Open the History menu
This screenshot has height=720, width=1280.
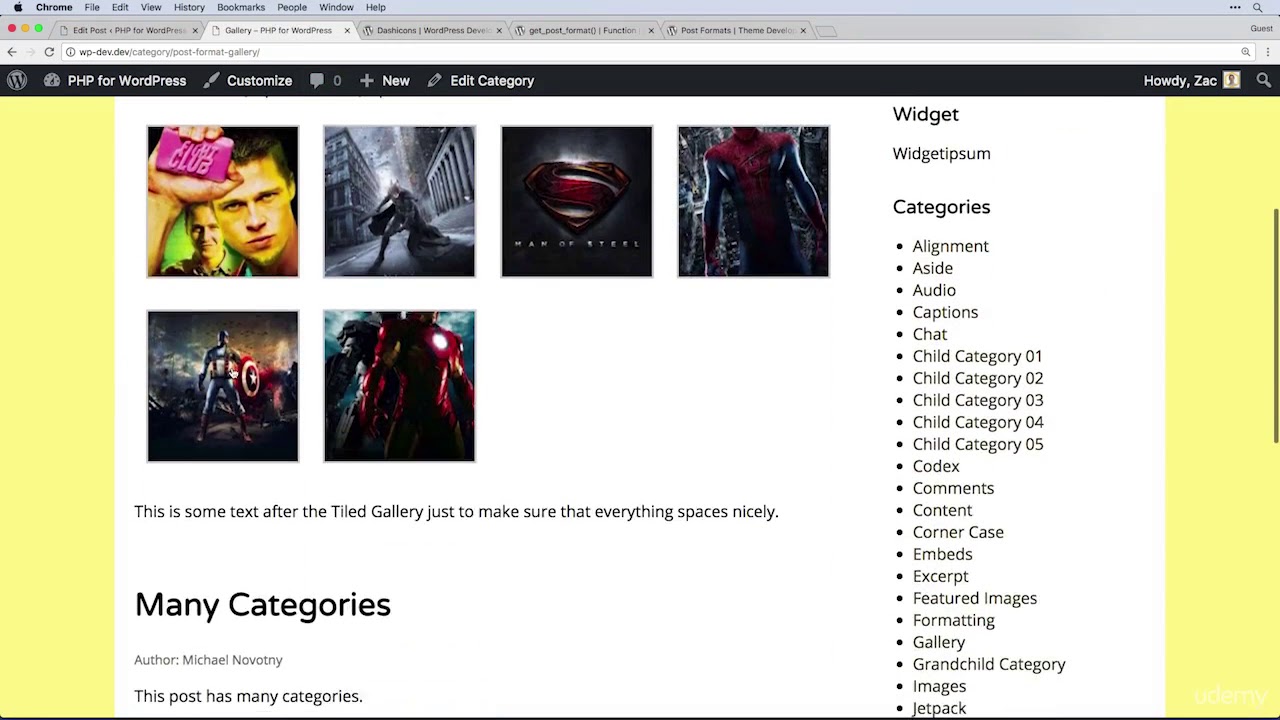click(189, 7)
